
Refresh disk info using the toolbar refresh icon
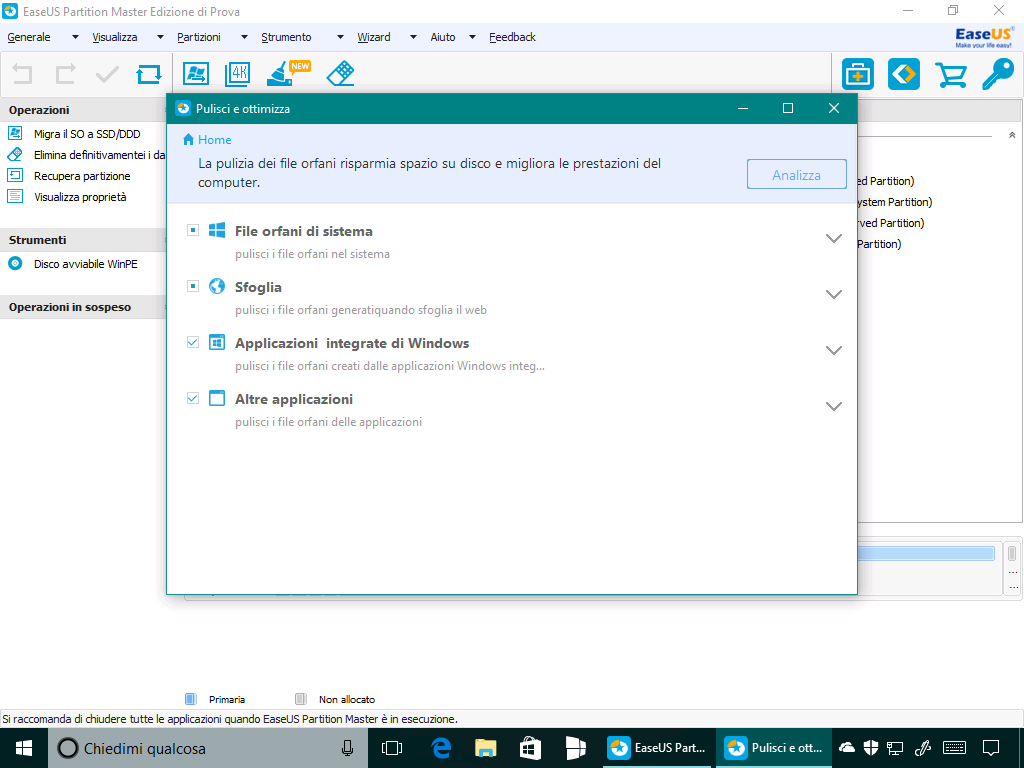click(x=149, y=74)
